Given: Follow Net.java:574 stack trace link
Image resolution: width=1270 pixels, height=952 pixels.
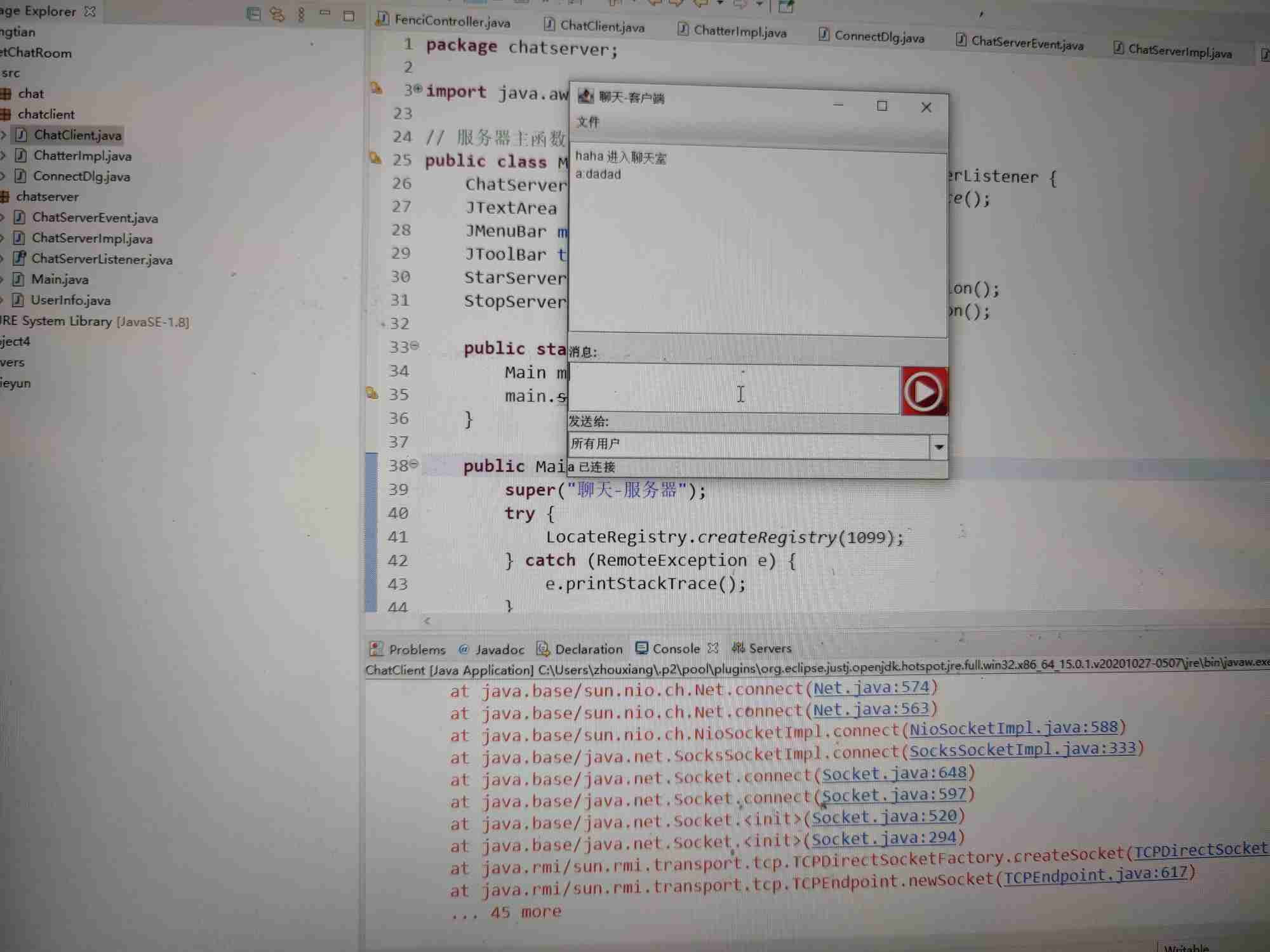Looking at the screenshot, I should pyautogui.click(x=871, y=687).
